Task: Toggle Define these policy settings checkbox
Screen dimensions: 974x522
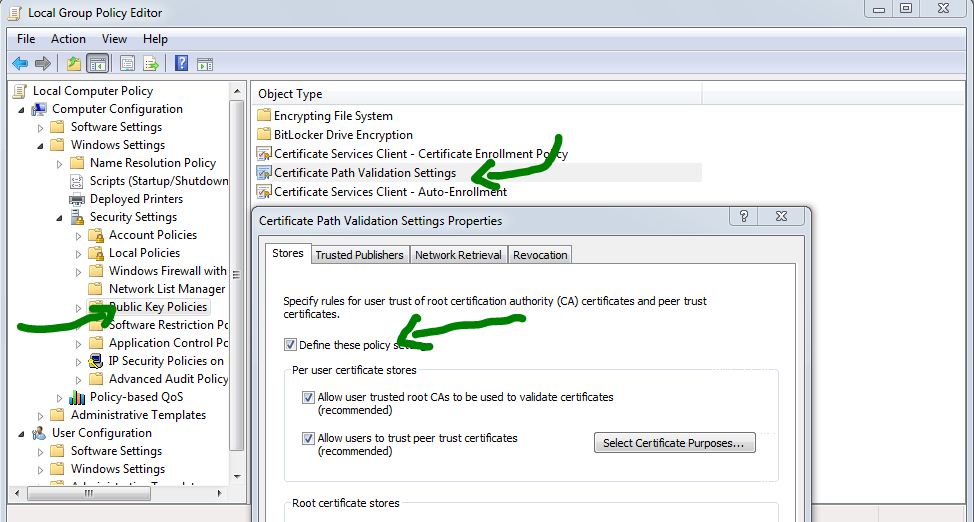Action: pyautogui.click(x=290, y=345)
